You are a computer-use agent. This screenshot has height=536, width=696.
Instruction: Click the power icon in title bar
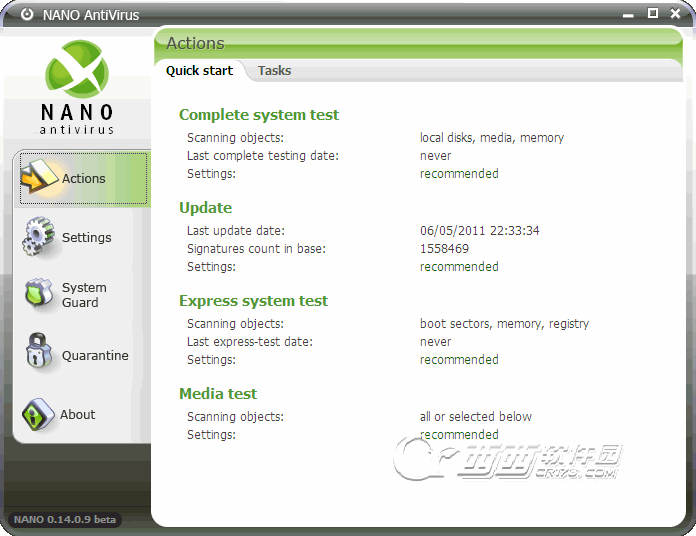point(27,15)
